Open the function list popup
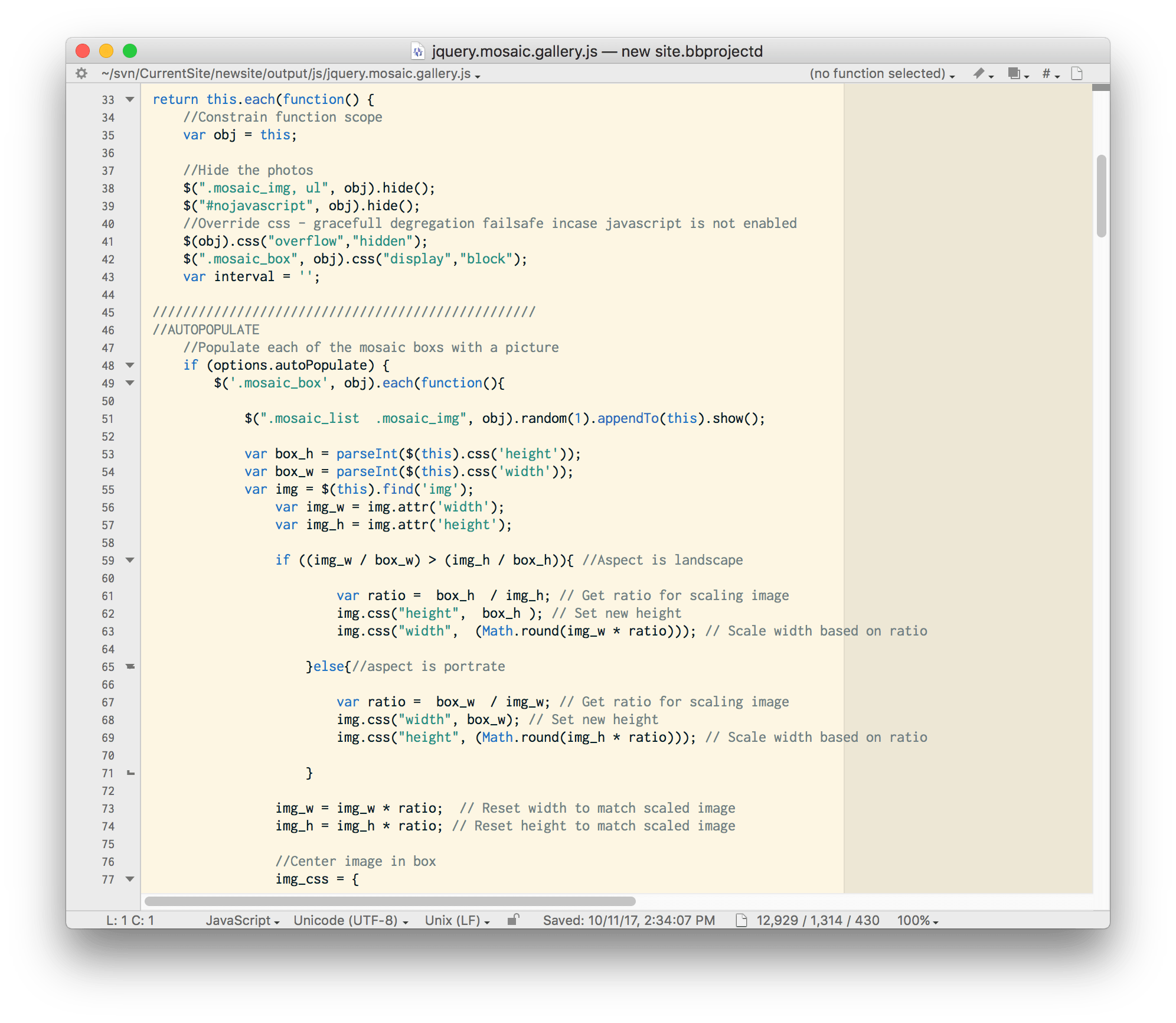The width and height of the screenshot is (1176, 1023). (881, 73)
